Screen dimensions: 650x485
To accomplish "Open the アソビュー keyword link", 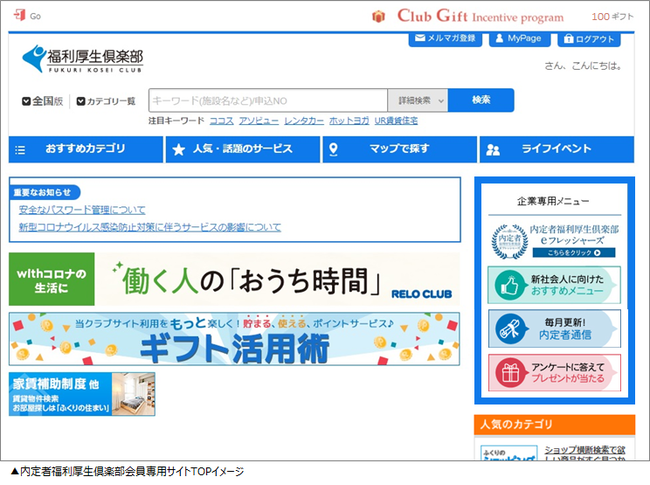I will (x=259, y=121).
